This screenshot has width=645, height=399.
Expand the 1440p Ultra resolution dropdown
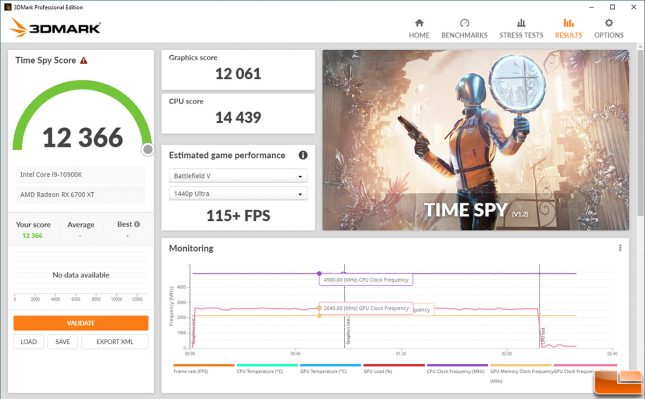pos(238,194)
